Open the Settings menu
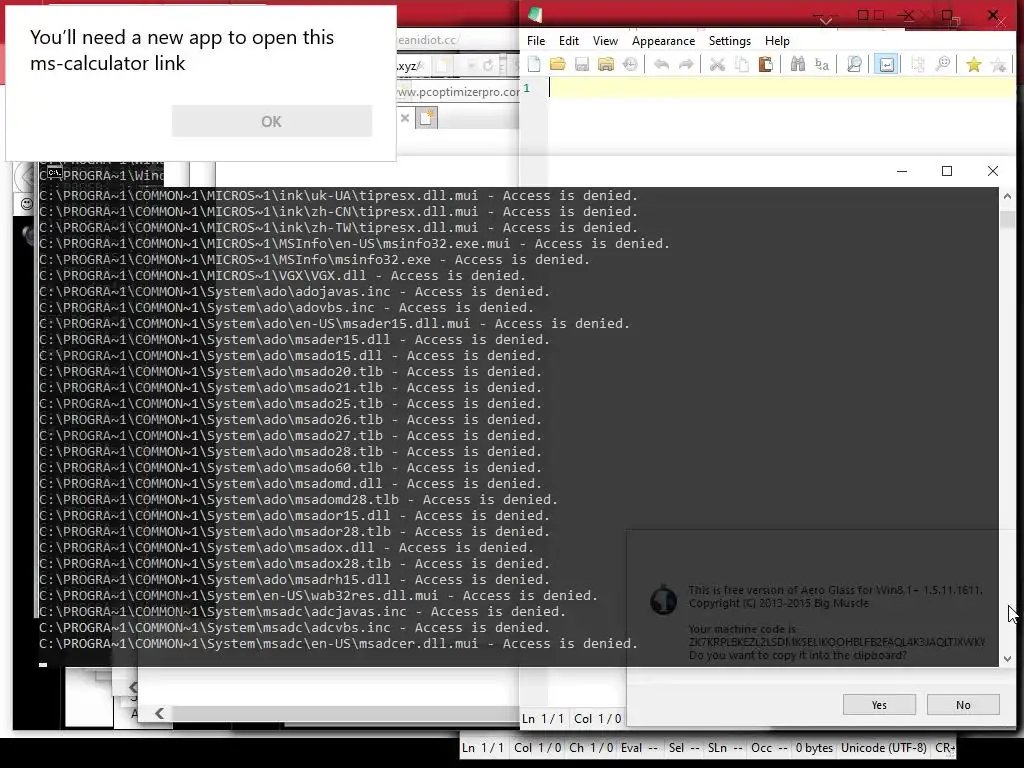This screenshot has width=1024, height=768. pyautogui.click(x=729, y=40)
